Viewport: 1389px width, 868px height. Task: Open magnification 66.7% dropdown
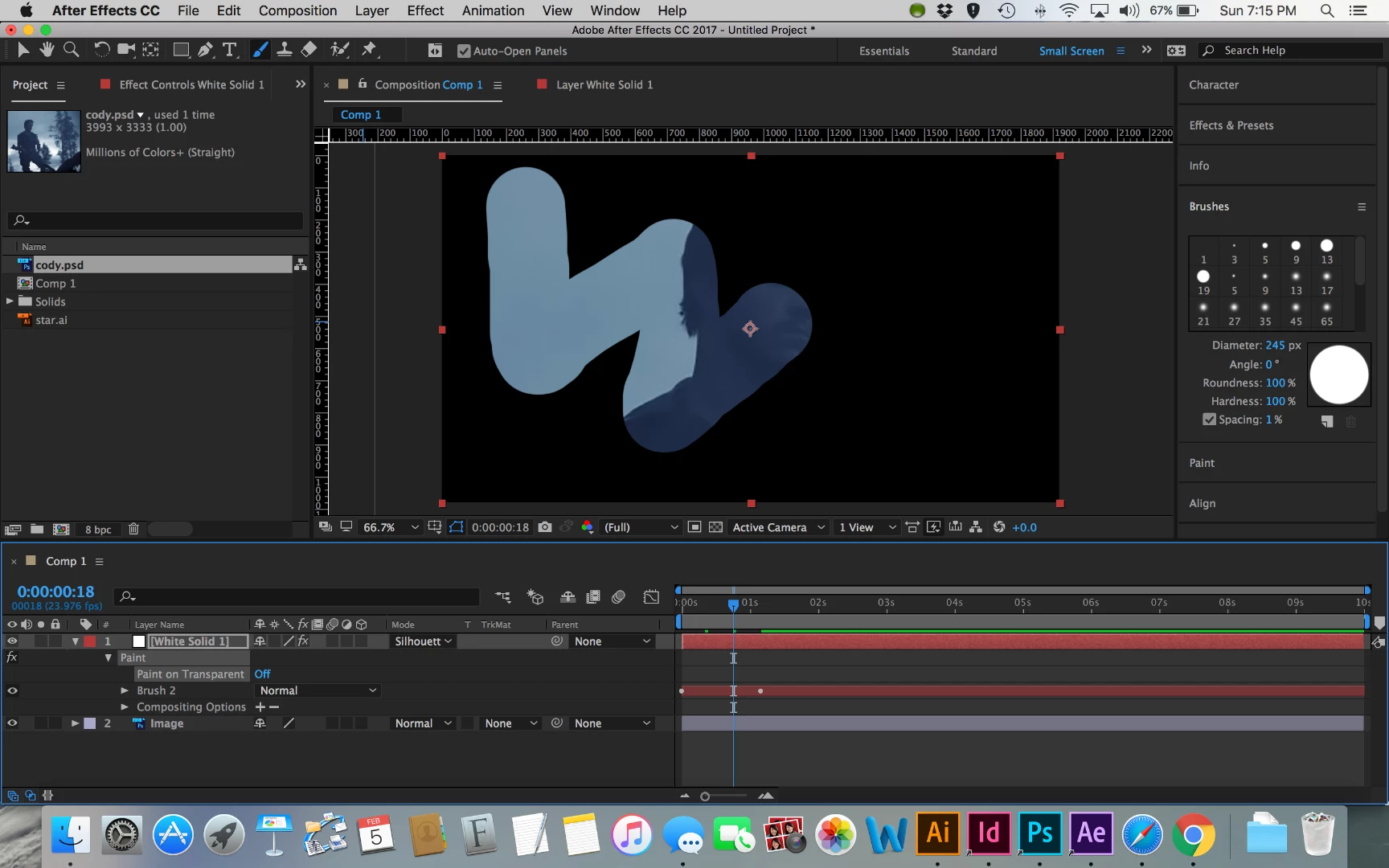tap(391, 527)
